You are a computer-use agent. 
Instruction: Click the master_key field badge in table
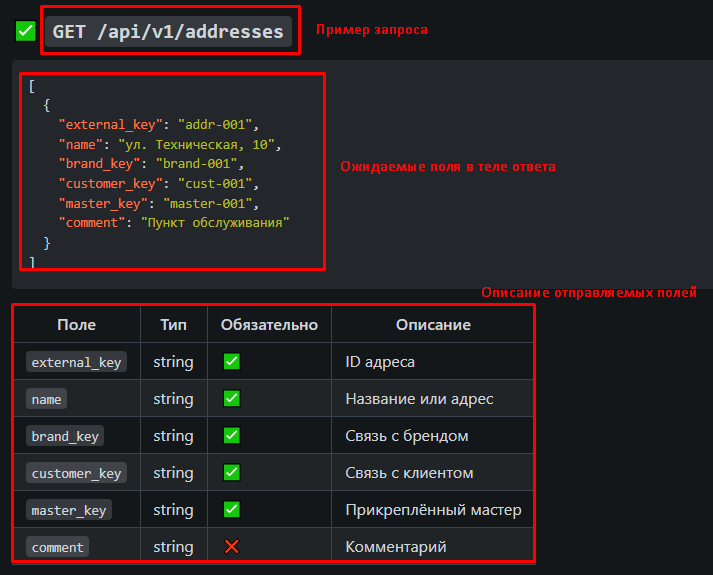point(68,510)
